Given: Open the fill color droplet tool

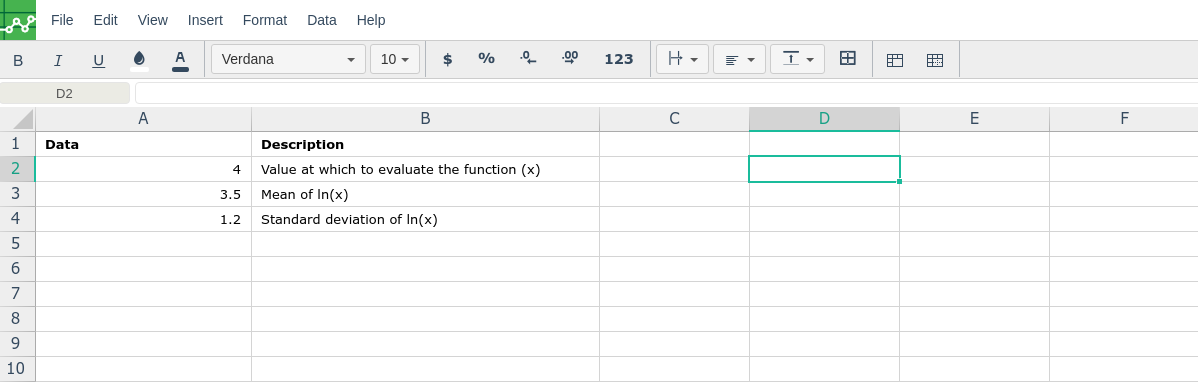Looking at the screenshot, I should tap(139, 60).
